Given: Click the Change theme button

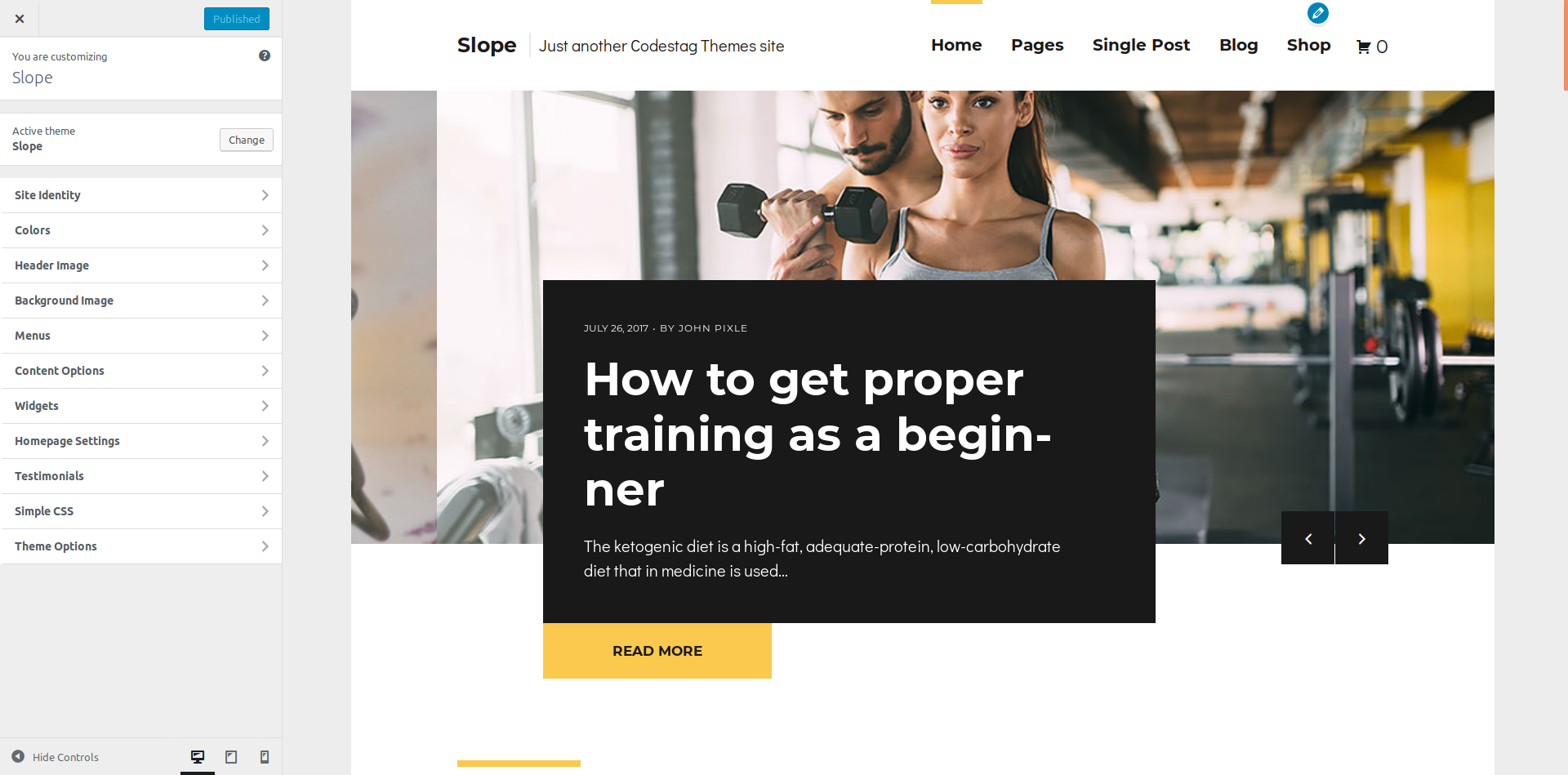Looking at the screenshot, I should [247, 140].
